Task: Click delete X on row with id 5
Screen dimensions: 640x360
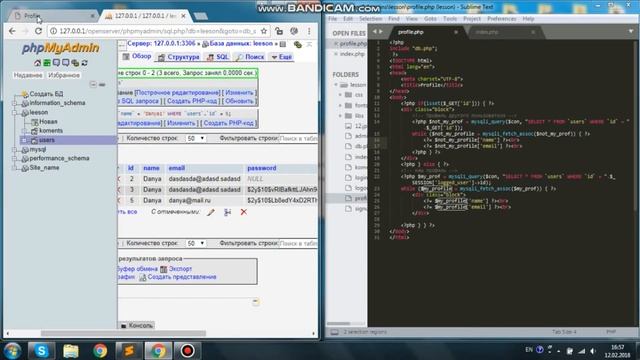Action: 119,200
